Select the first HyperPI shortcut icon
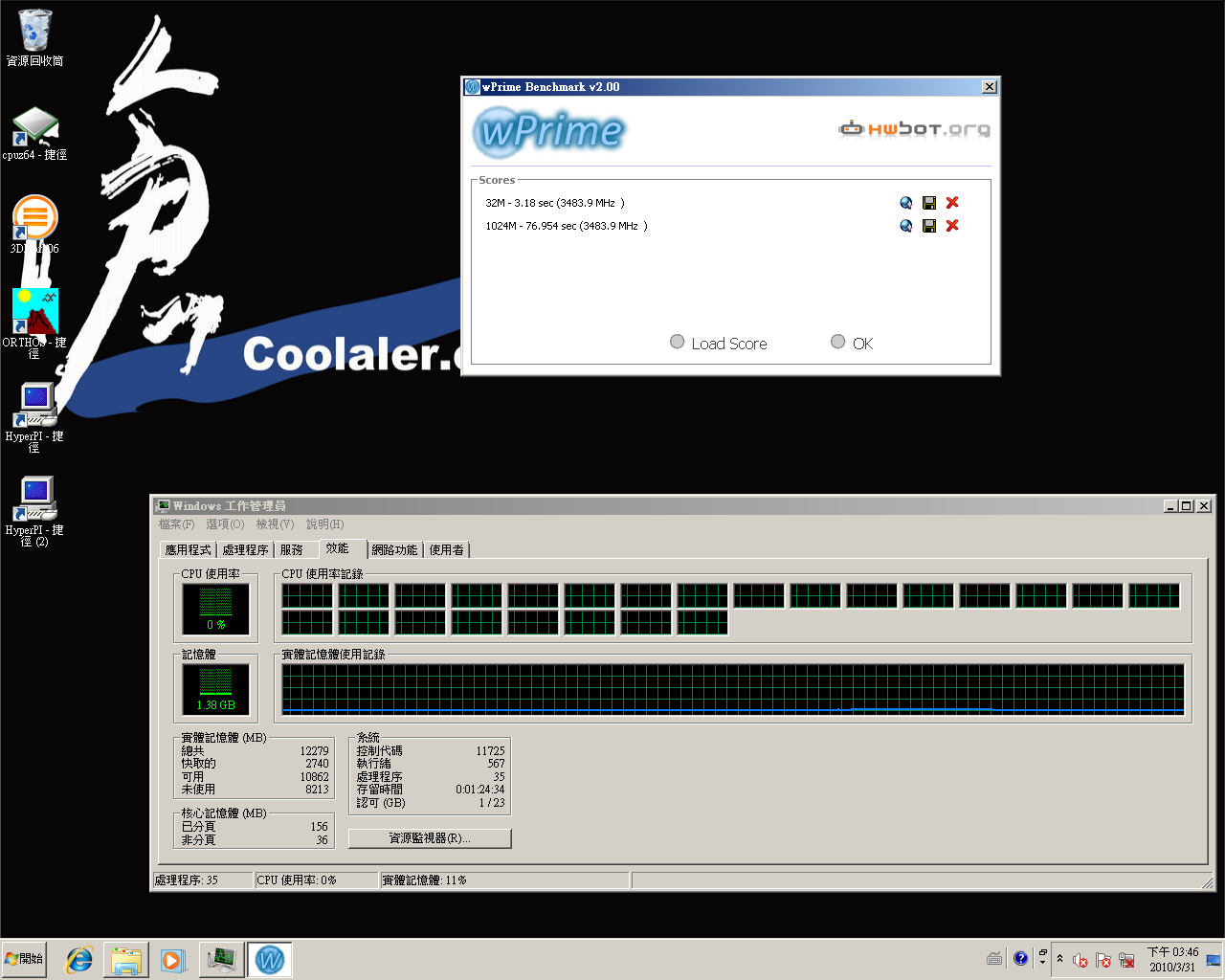 point(35,417)
